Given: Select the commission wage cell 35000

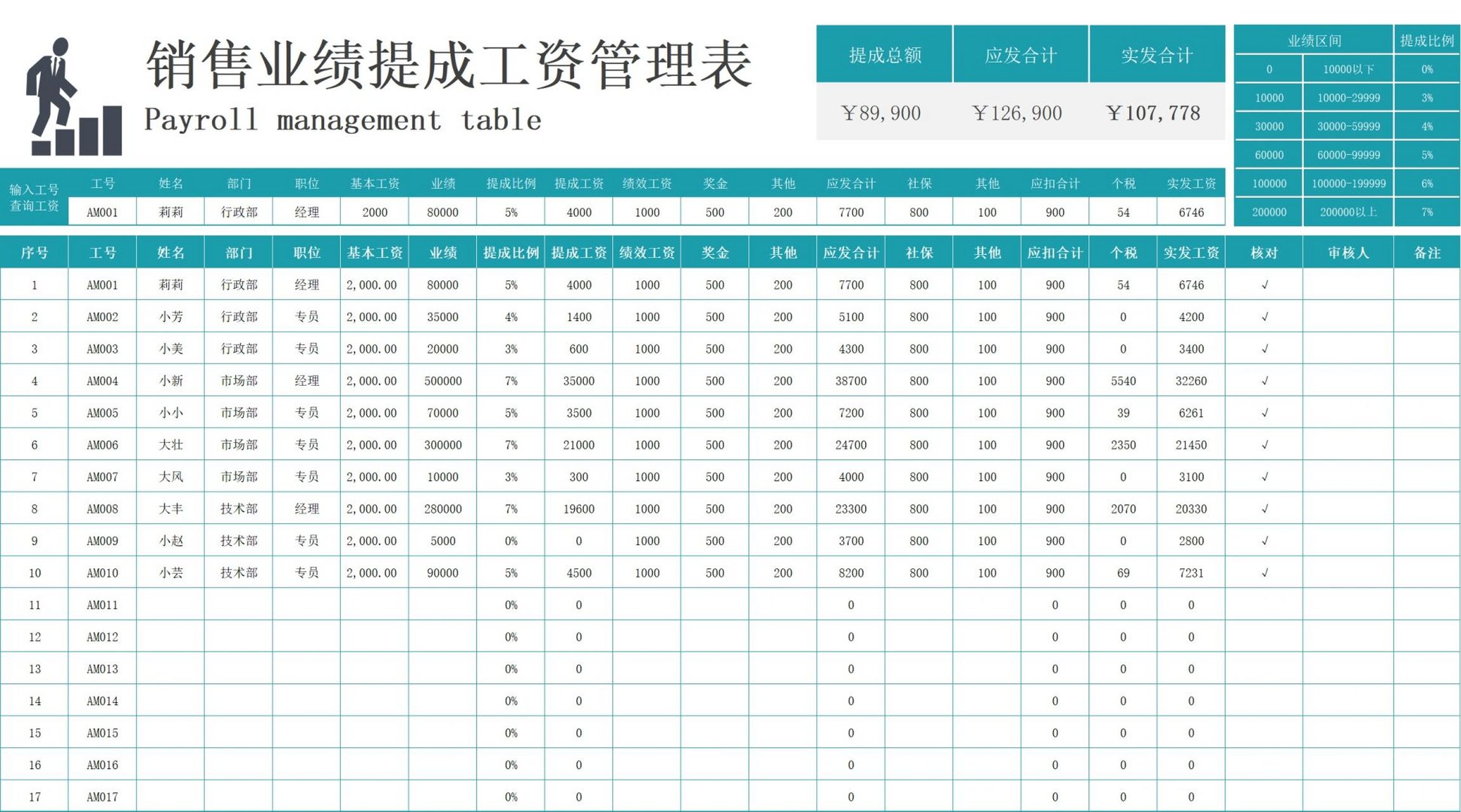Looking at the screenshot, I should [x=579, y=381].
